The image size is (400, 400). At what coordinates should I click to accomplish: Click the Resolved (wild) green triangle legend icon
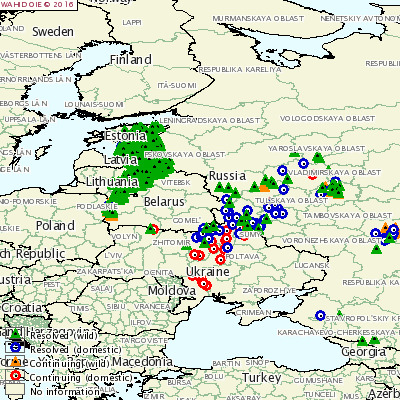tap(15, 333)
